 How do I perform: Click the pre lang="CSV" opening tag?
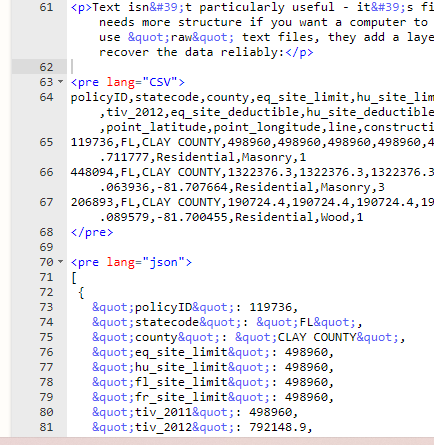[x=128, y=82]
